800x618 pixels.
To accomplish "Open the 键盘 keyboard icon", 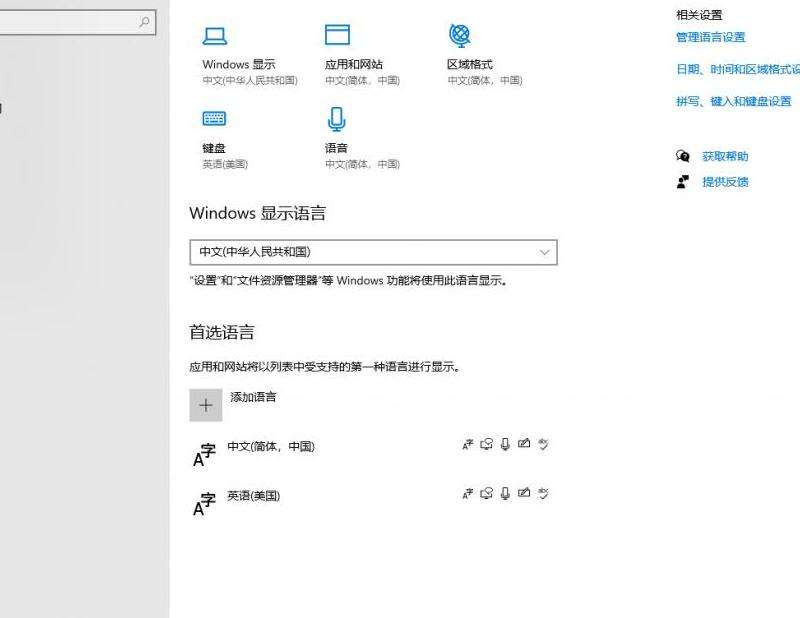I will [x=214, y=118].
